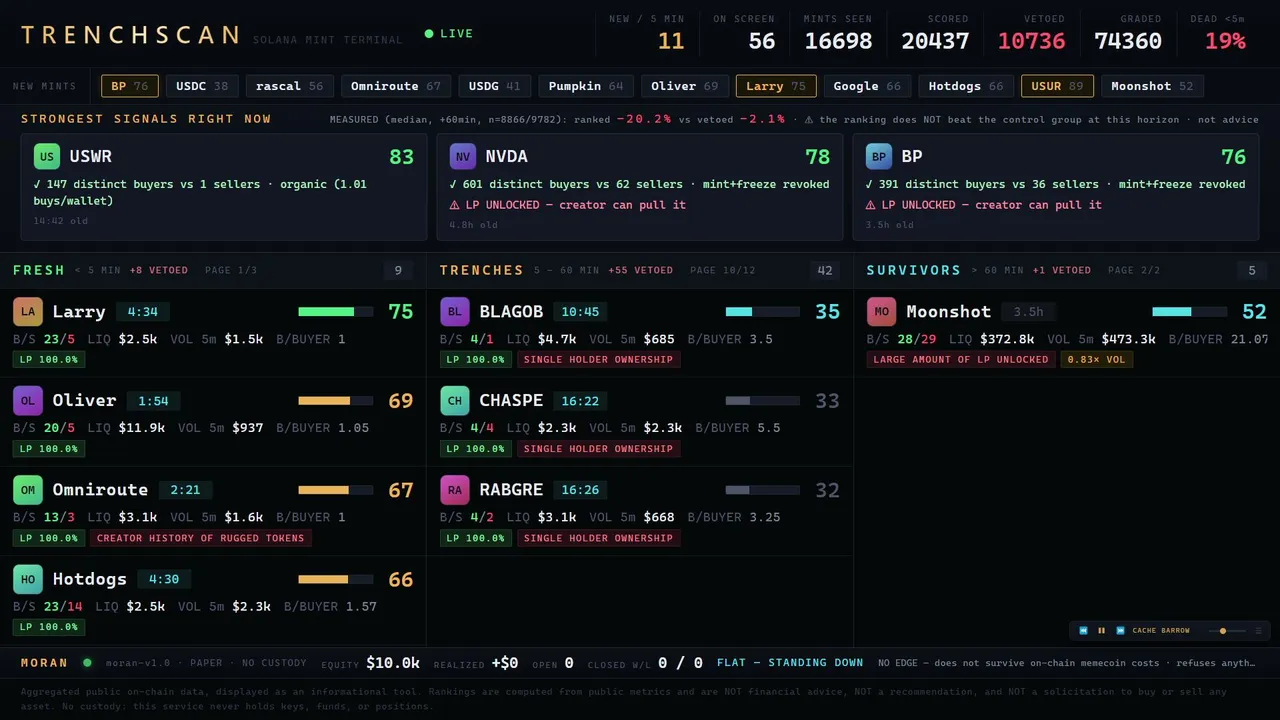Click Hotdogs LP 100.0% tag
Image resolution: width=1280 pixels, height=720 pixels.
(x=49, y=627)
